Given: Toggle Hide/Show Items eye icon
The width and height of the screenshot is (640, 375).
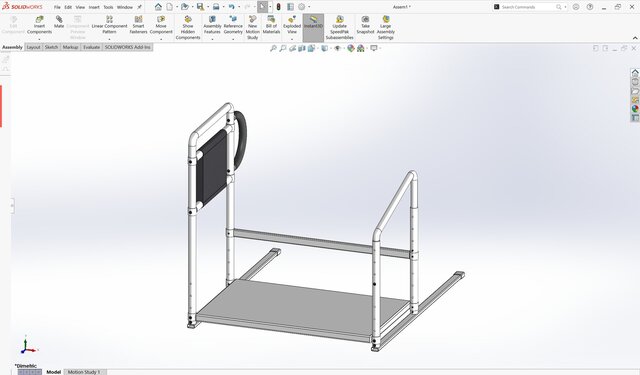Looking at the screenshot, I should (337, 49).
